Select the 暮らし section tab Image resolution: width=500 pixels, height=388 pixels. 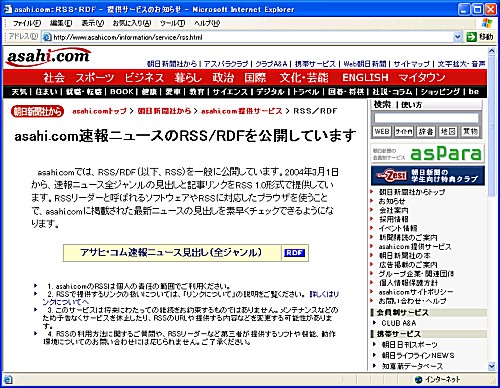[x=188, y=78]
